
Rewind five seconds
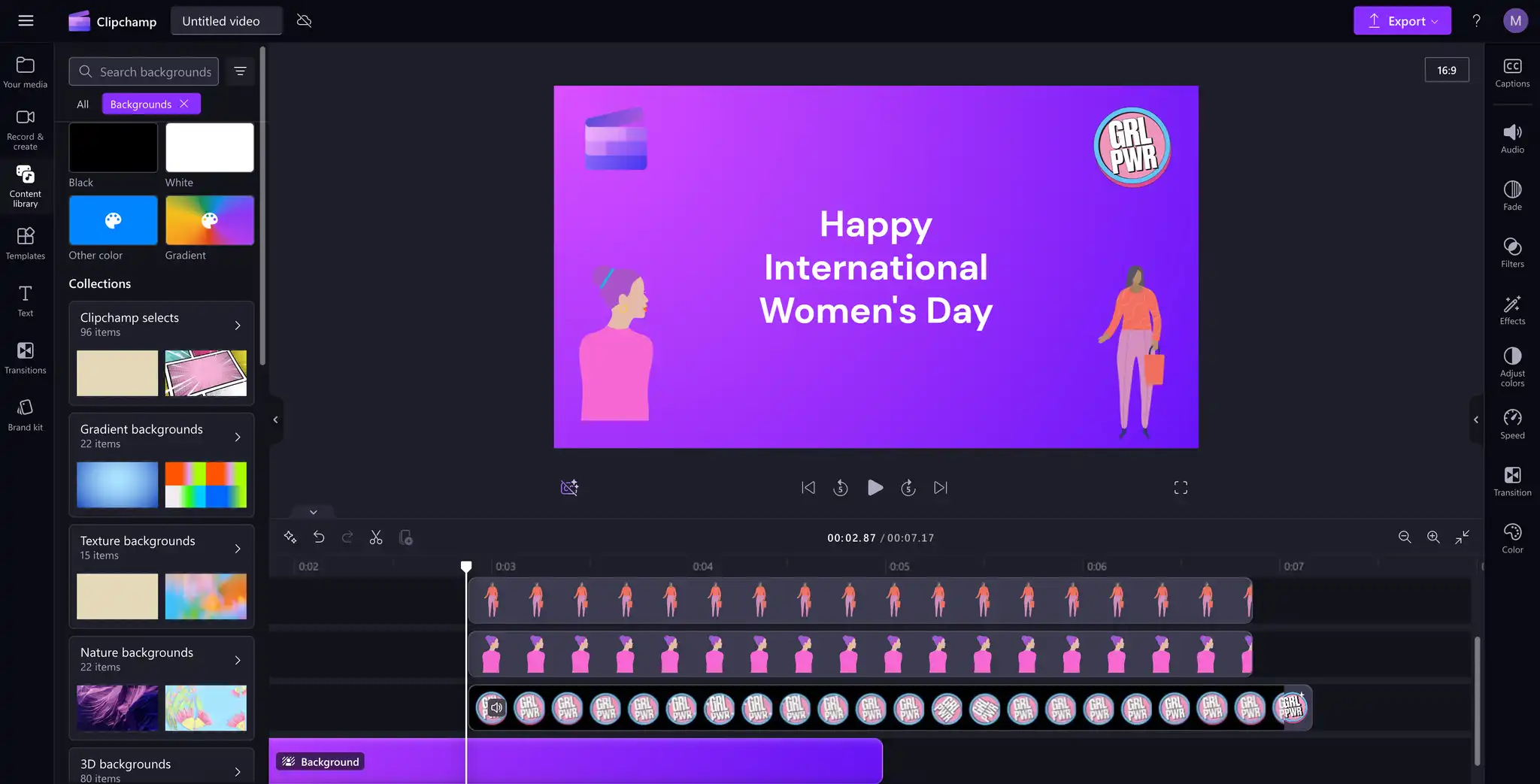(x=841, y=488)
